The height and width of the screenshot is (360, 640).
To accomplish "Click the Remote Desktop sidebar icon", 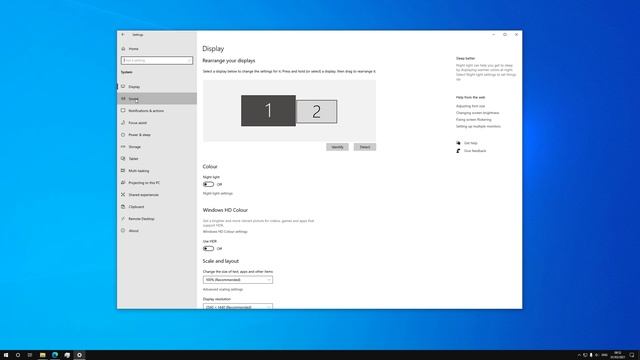I will (x=123, y=218).
